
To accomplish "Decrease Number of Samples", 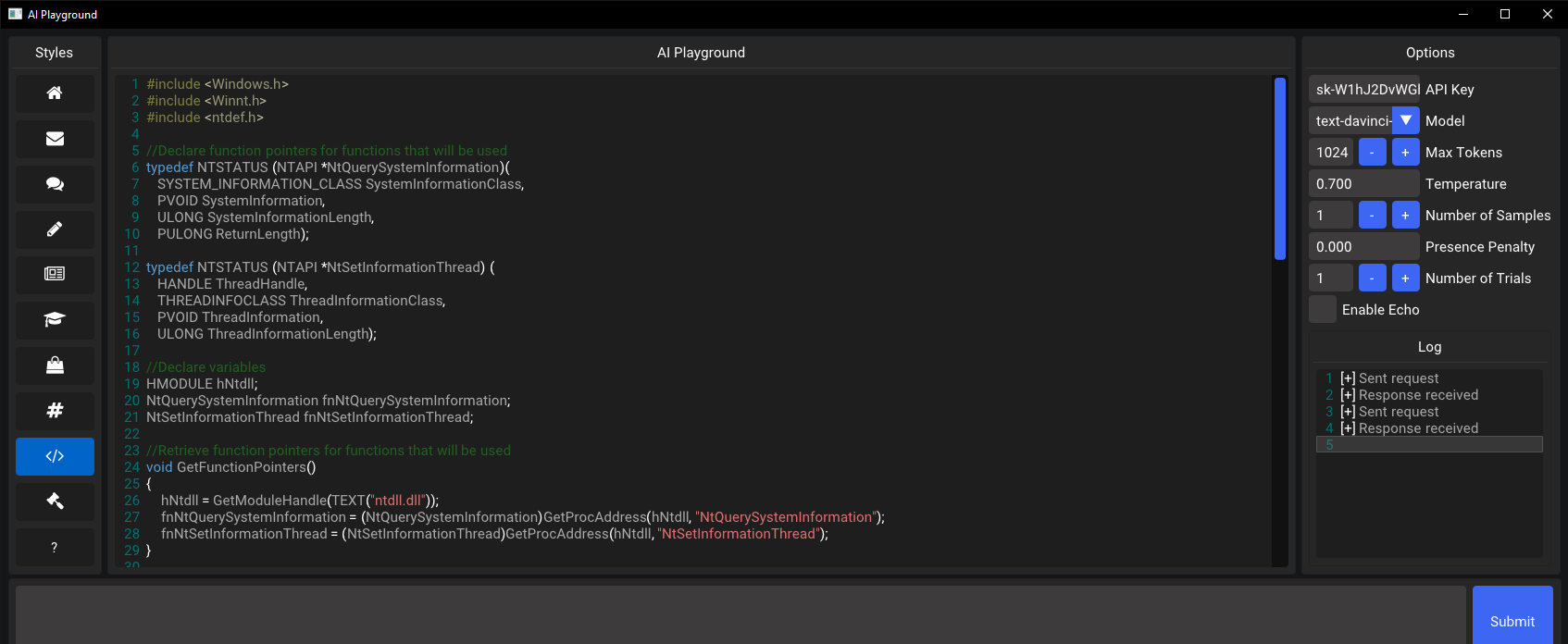I will point(1372,215).
